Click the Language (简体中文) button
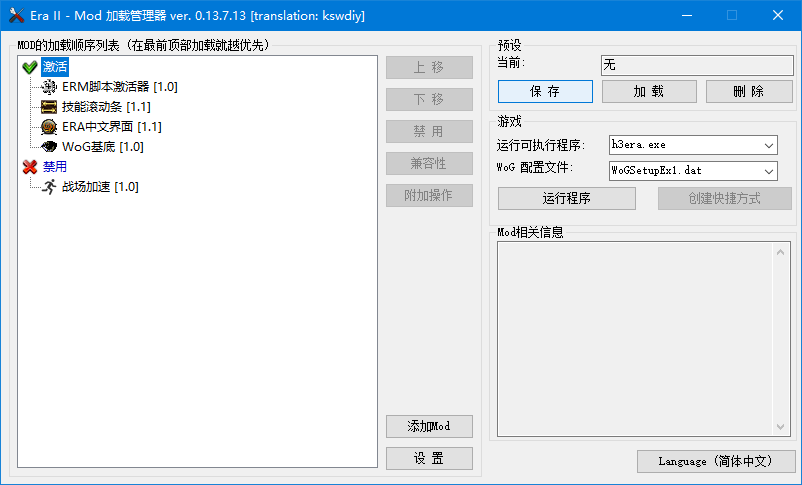Screen dimensions: 802x485 point(716,461)
